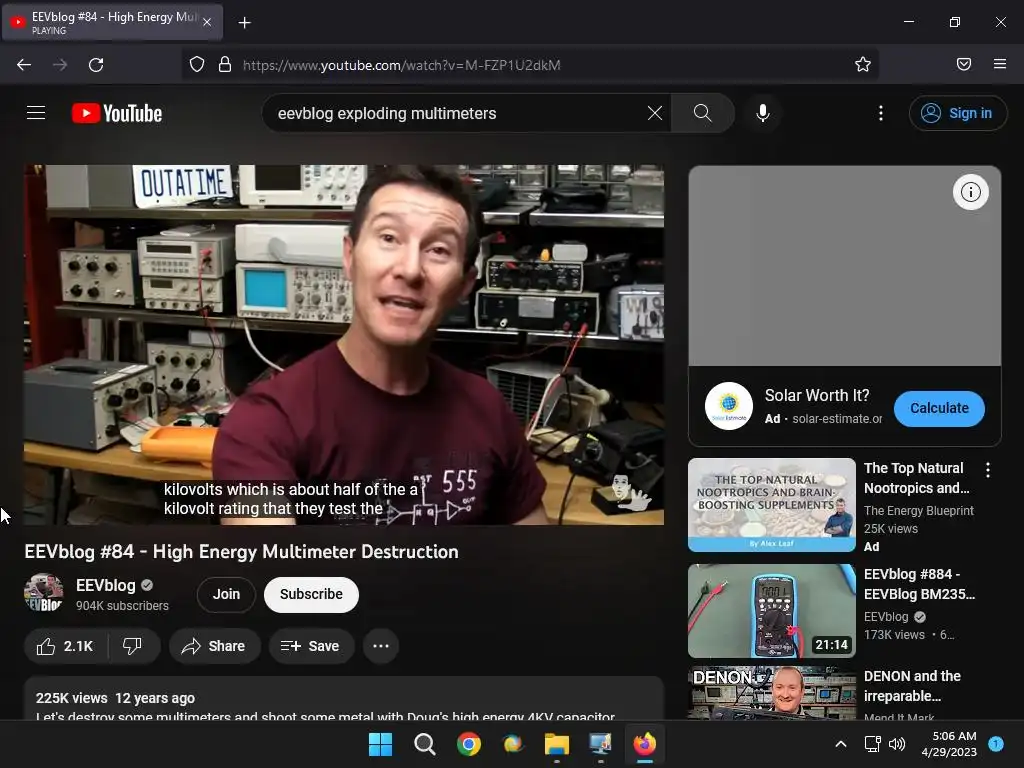The image size is (1024, 768).
Task: Switch to Firefox taskbar icon
Action: [645, 744]
